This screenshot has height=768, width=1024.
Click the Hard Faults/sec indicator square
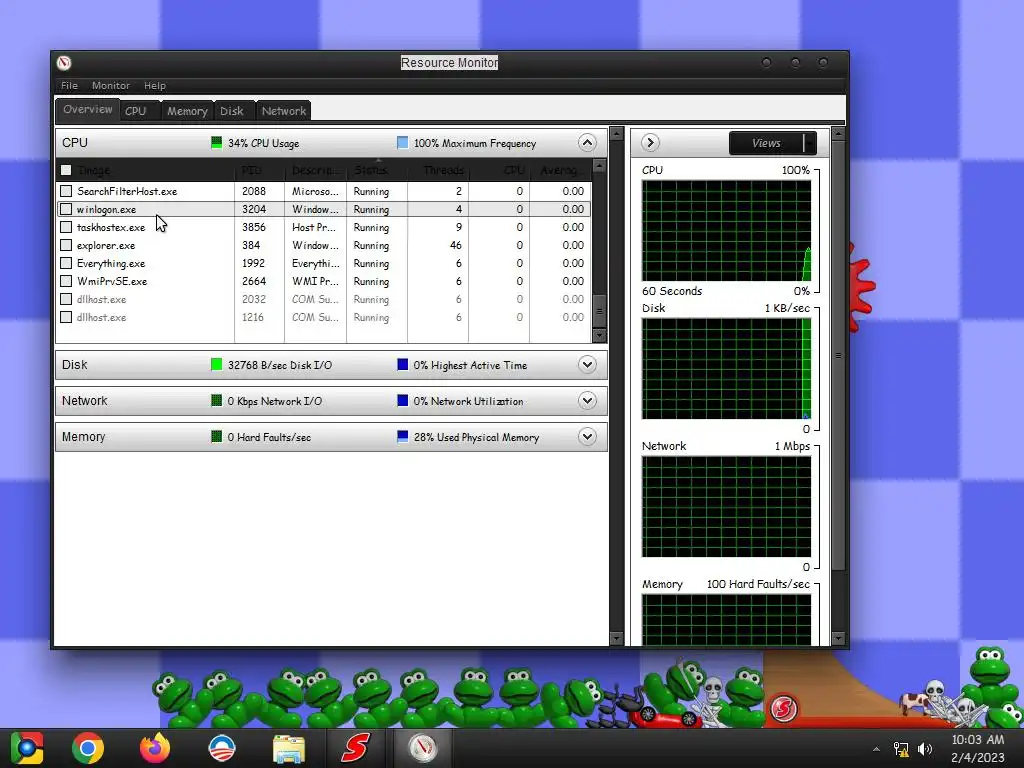tap(216, 436)
